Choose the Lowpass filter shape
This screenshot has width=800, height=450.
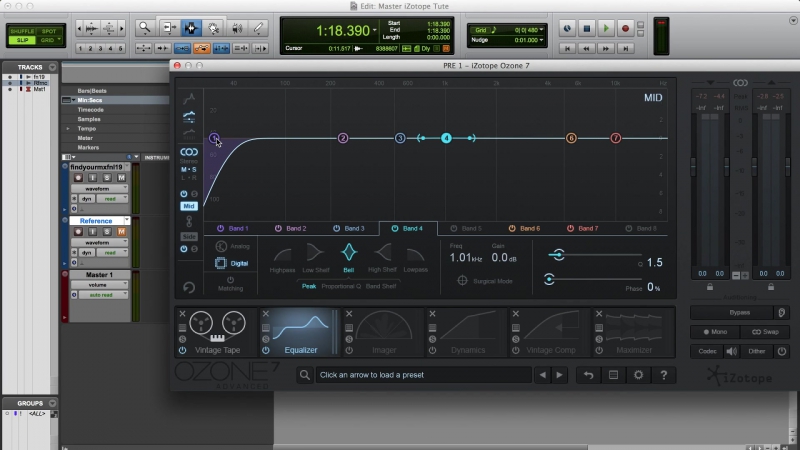point(415,259)
